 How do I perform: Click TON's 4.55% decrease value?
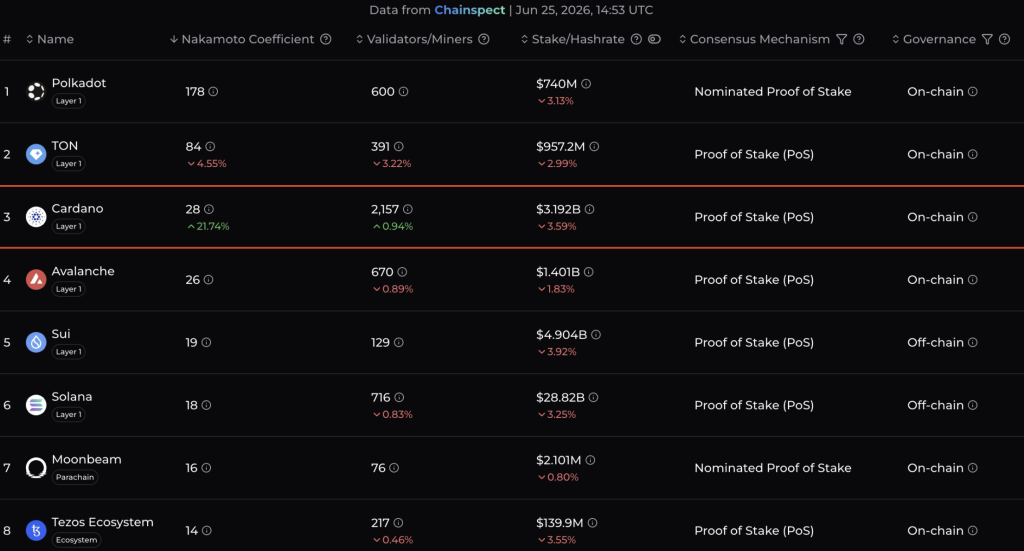point(207,164)
